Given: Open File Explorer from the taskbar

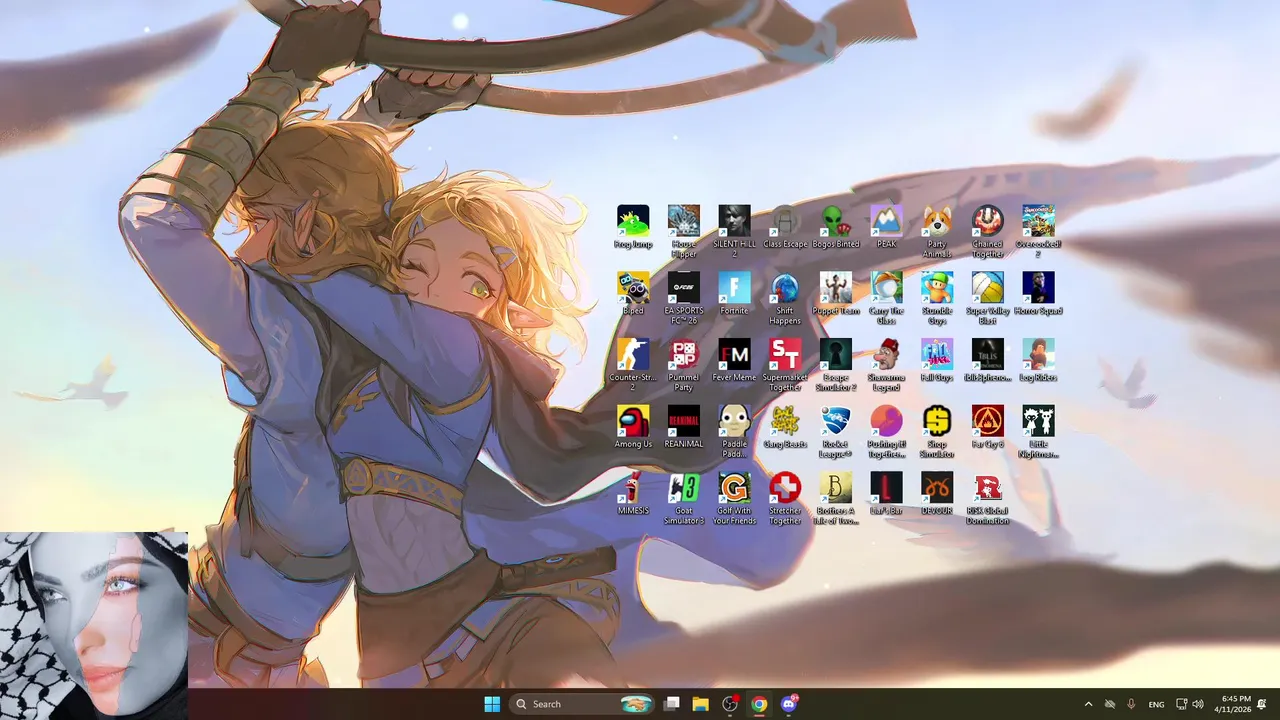Looking at the screenshot, I should coord(701,704).
